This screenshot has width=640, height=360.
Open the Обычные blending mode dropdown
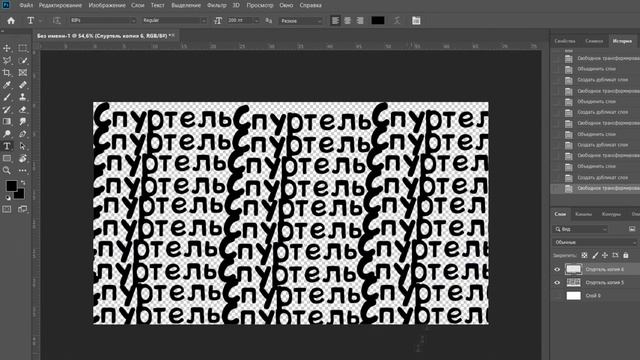pyautogui.click(x=595, y=242)
